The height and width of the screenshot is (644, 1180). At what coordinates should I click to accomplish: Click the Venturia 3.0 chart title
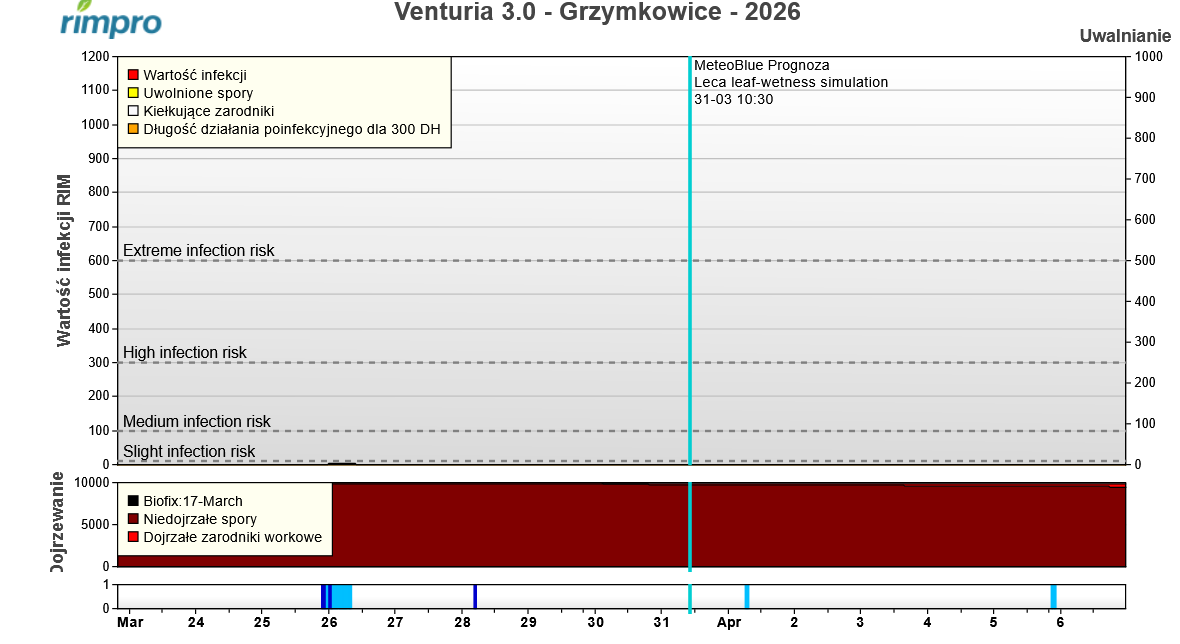pos(597,13)
